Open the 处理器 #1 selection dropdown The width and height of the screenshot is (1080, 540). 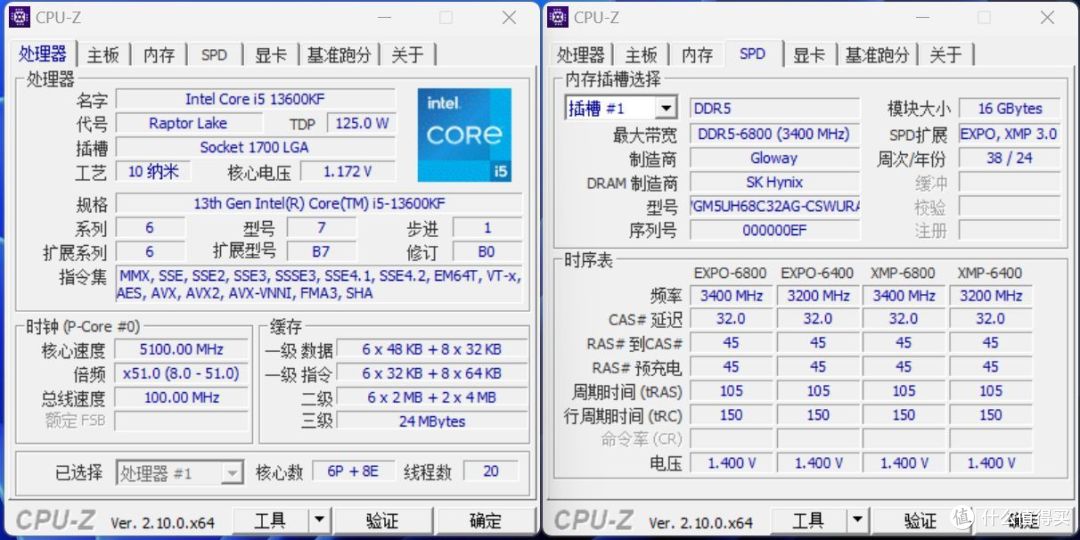pos(179,473)
